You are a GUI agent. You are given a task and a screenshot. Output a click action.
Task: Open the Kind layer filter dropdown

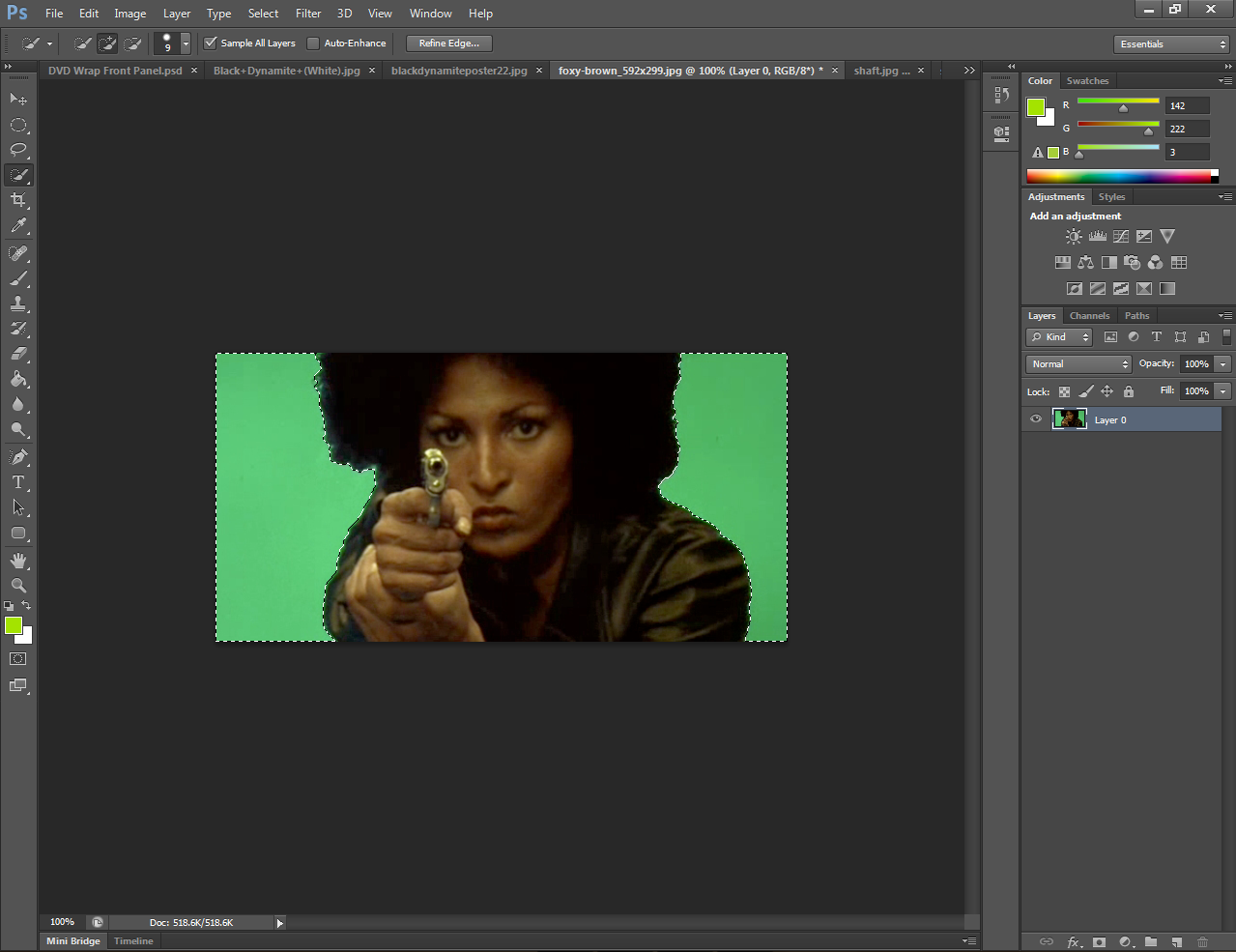coord(1059,337)
